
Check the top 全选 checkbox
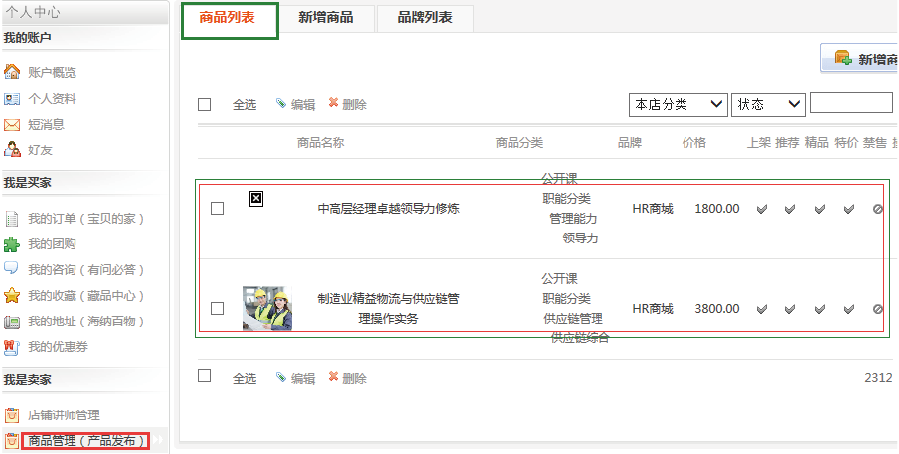tap(205, 104)
